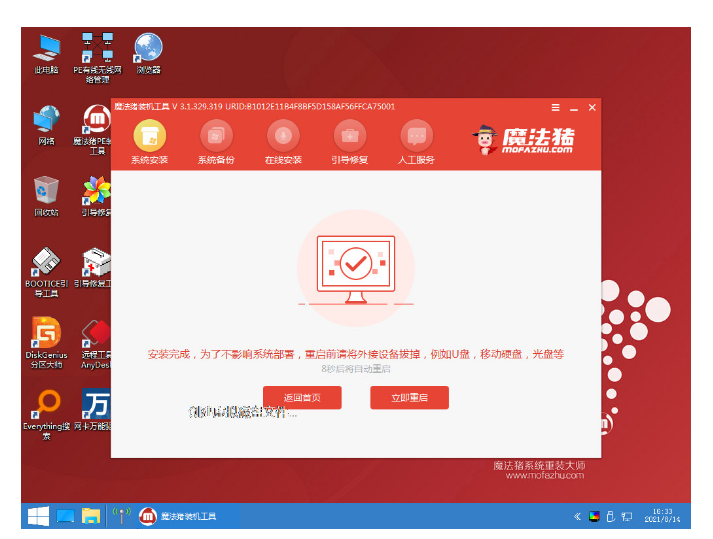
Task: Click the 魔法猪 mofazhu.com logo
Action: tap(523, 140)
